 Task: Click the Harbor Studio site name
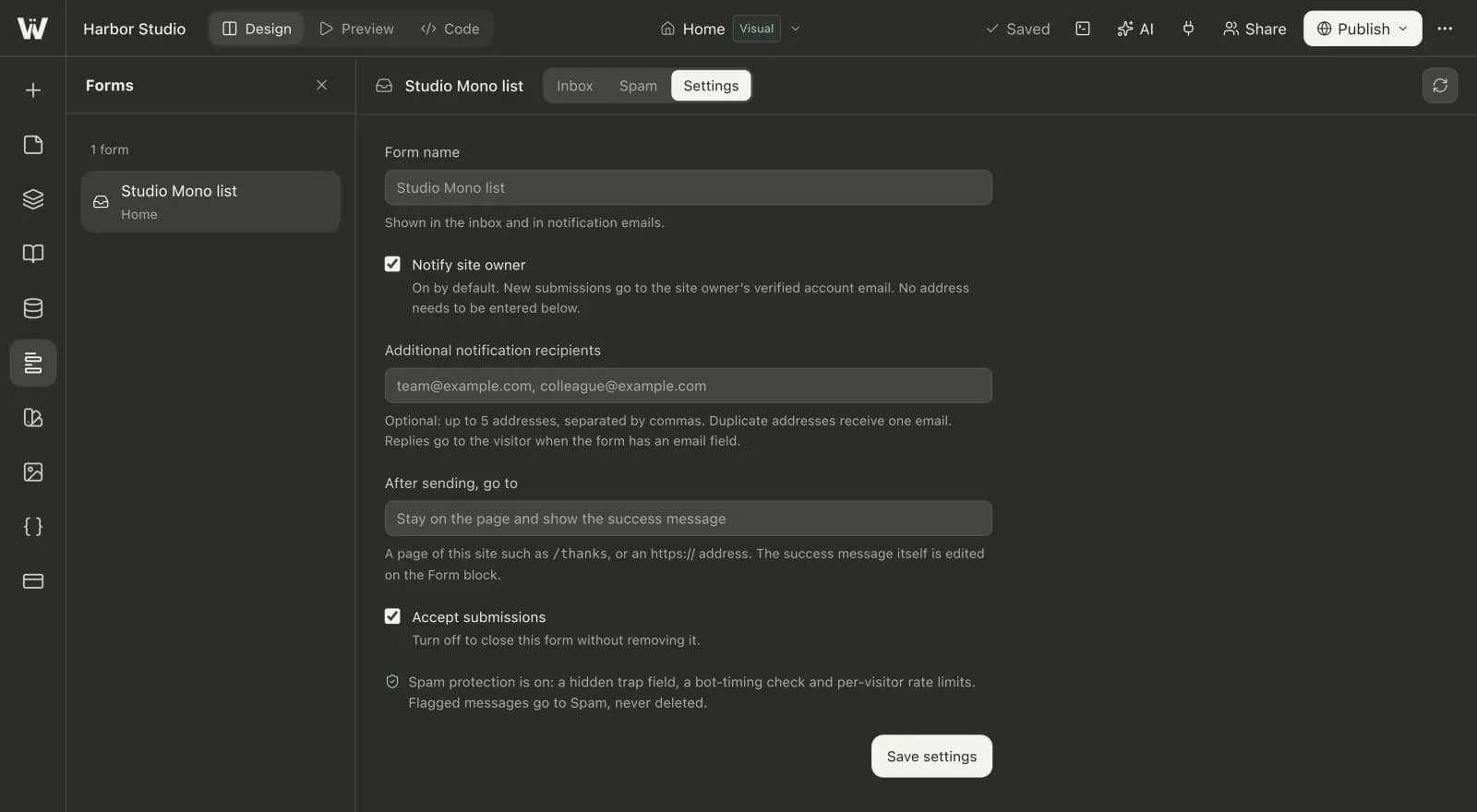coord(135,29)
